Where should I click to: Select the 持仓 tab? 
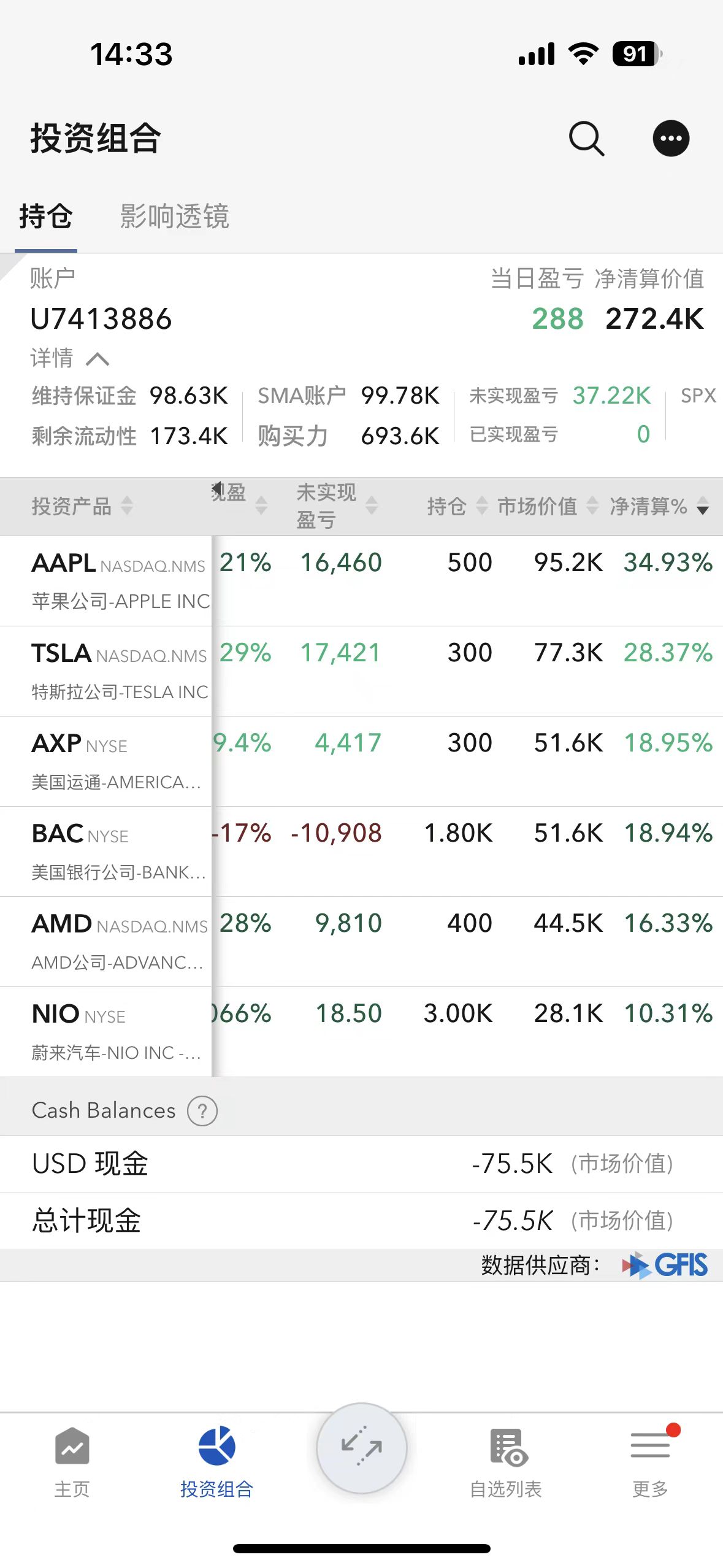pyautogui.click(x=46, y=216)
